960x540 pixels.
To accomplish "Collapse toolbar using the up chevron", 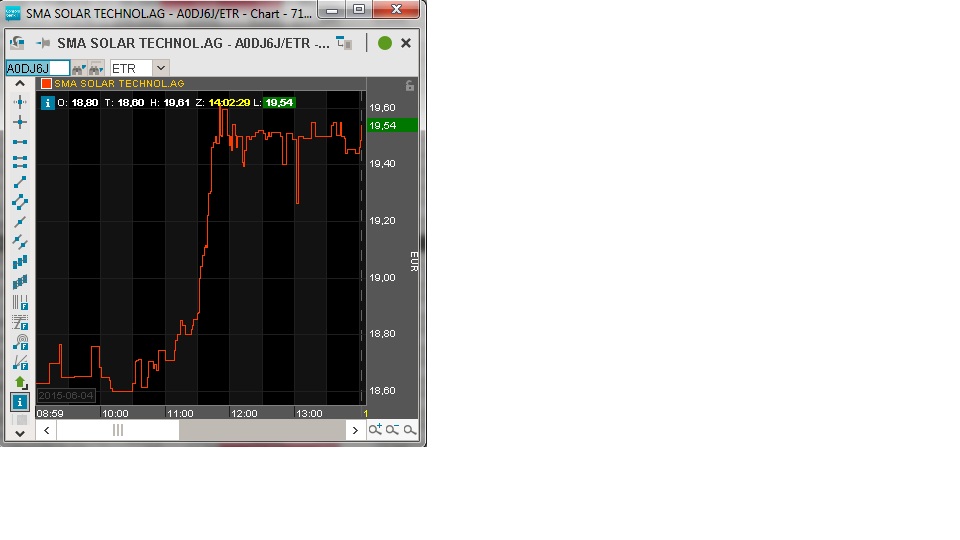I will pyautogui.click(x=20, y=84).
